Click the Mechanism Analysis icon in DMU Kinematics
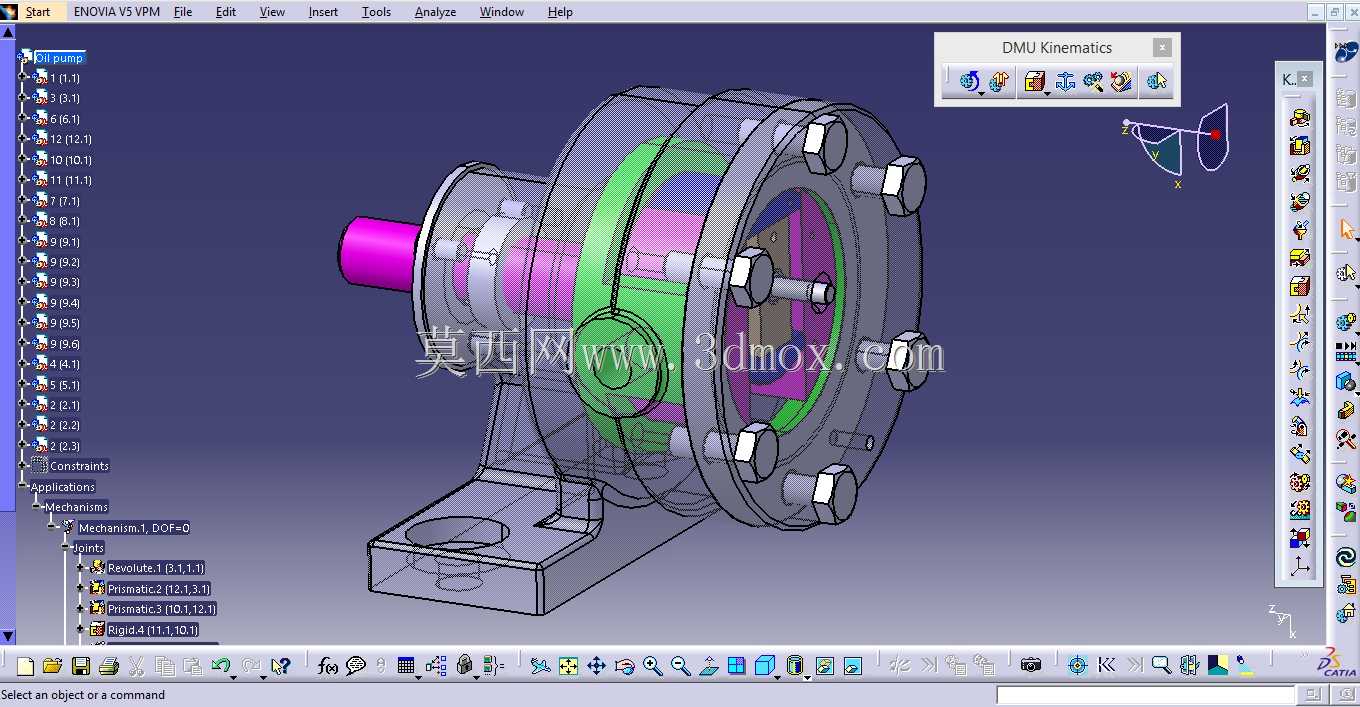1360x707 pixels. 1157,82
